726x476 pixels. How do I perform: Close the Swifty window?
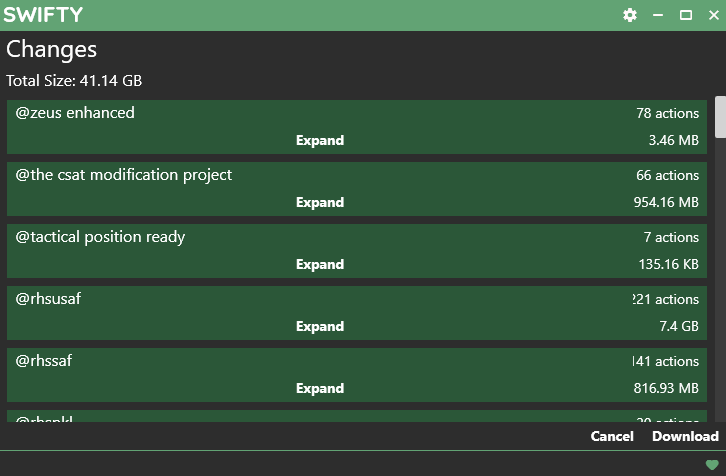tap(713, 15)
